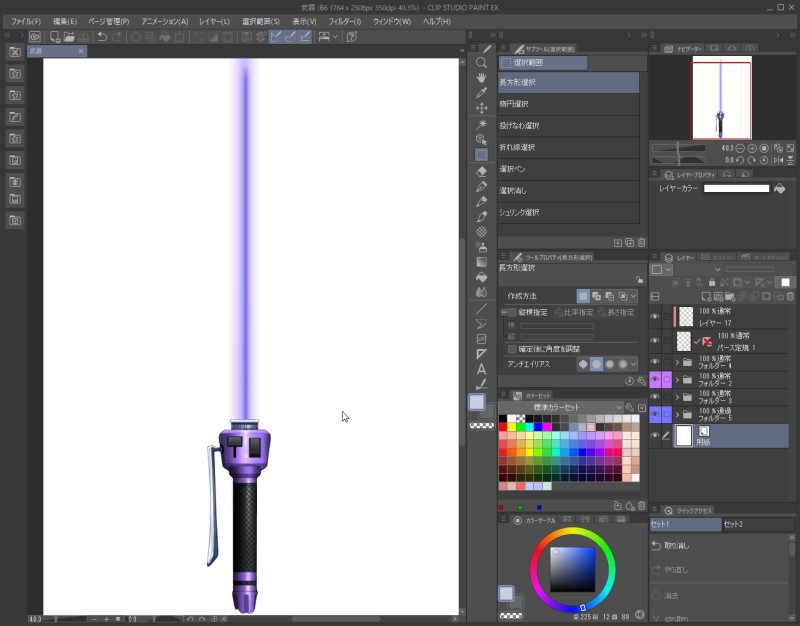
Task: Open レイヤー(L) menu
Action: click(x=214, y=21)
